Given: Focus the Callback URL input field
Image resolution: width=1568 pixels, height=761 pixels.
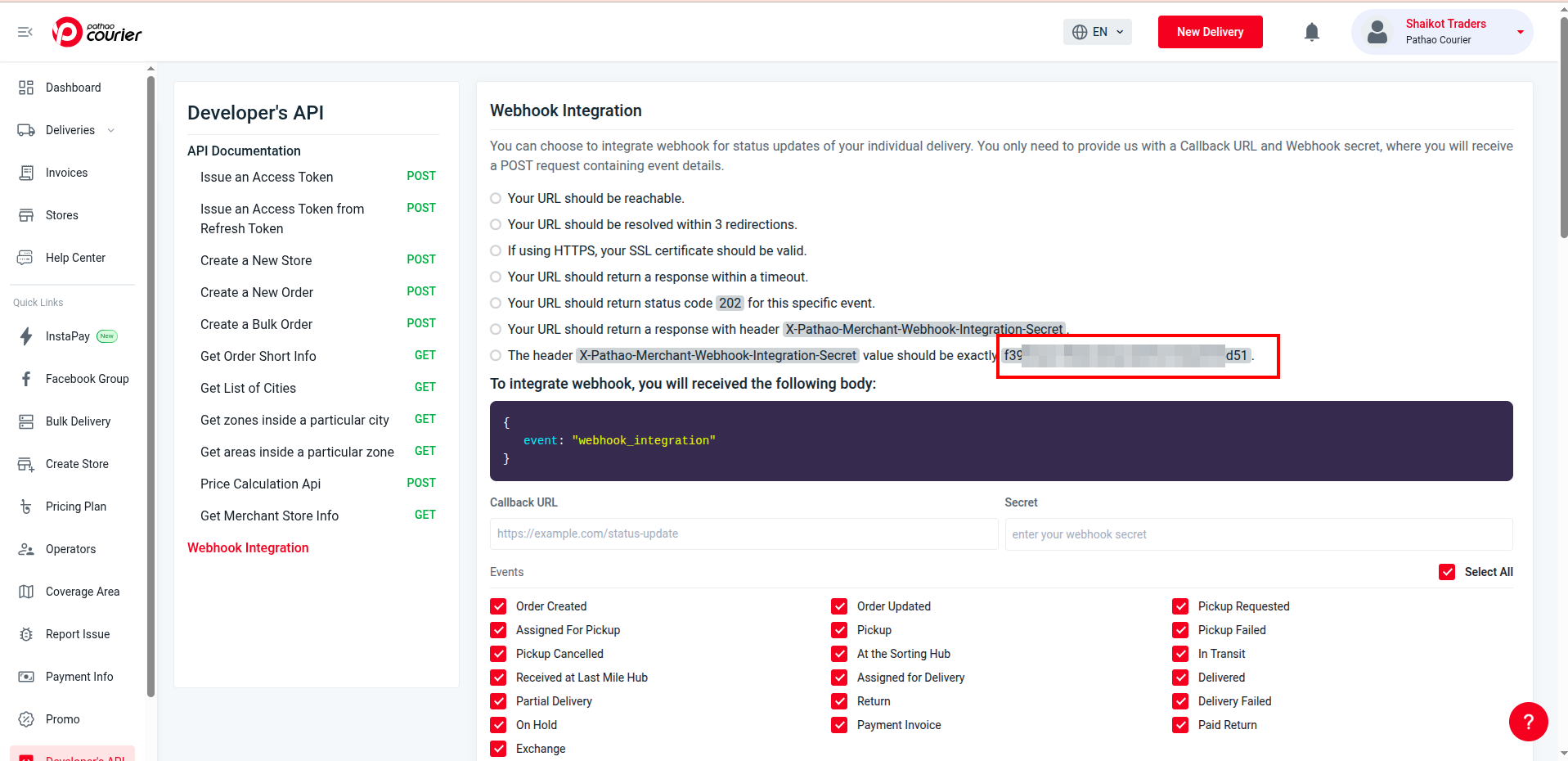Looking at the screenshot, I should click(x=743, y=534).
